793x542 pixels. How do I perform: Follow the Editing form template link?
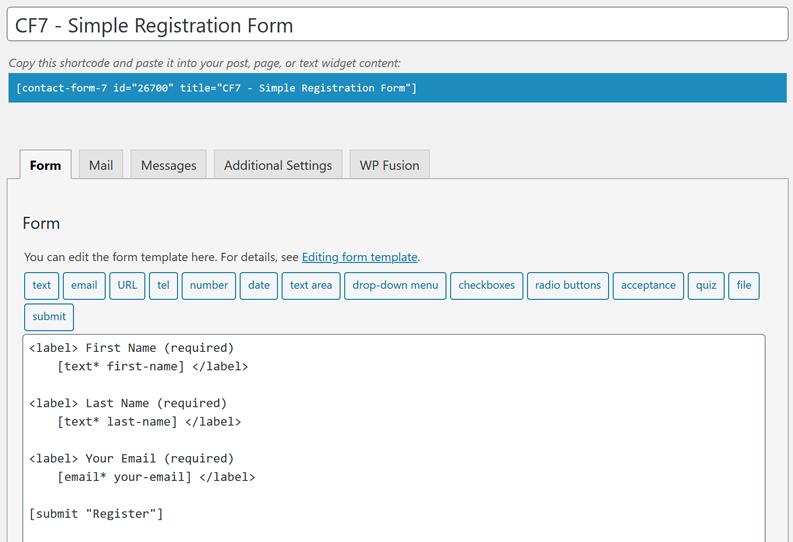pyautogui.click(x=360, y=257)
